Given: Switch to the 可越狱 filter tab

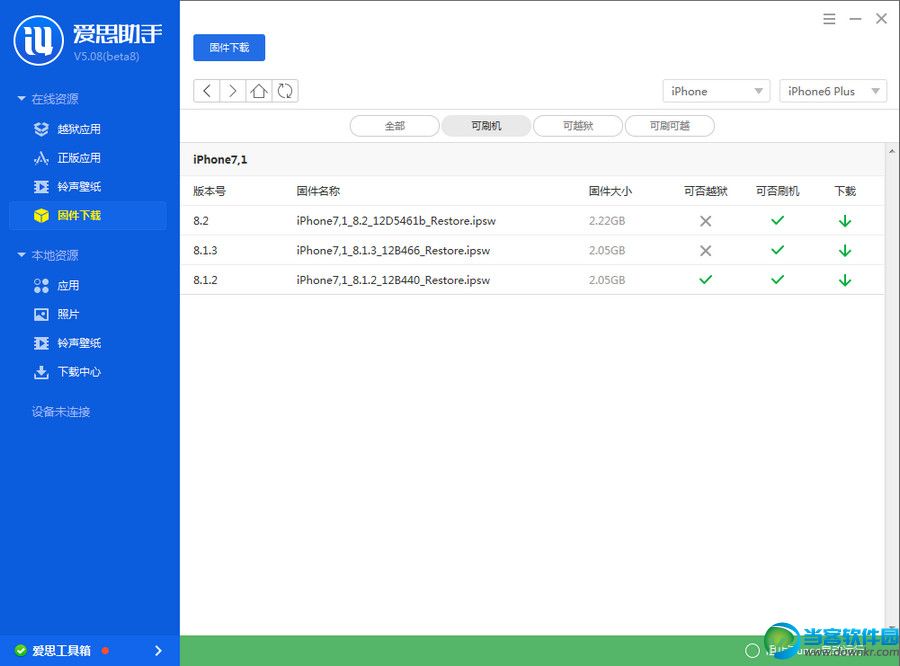Looking at the screenshot, I should 578,126.
